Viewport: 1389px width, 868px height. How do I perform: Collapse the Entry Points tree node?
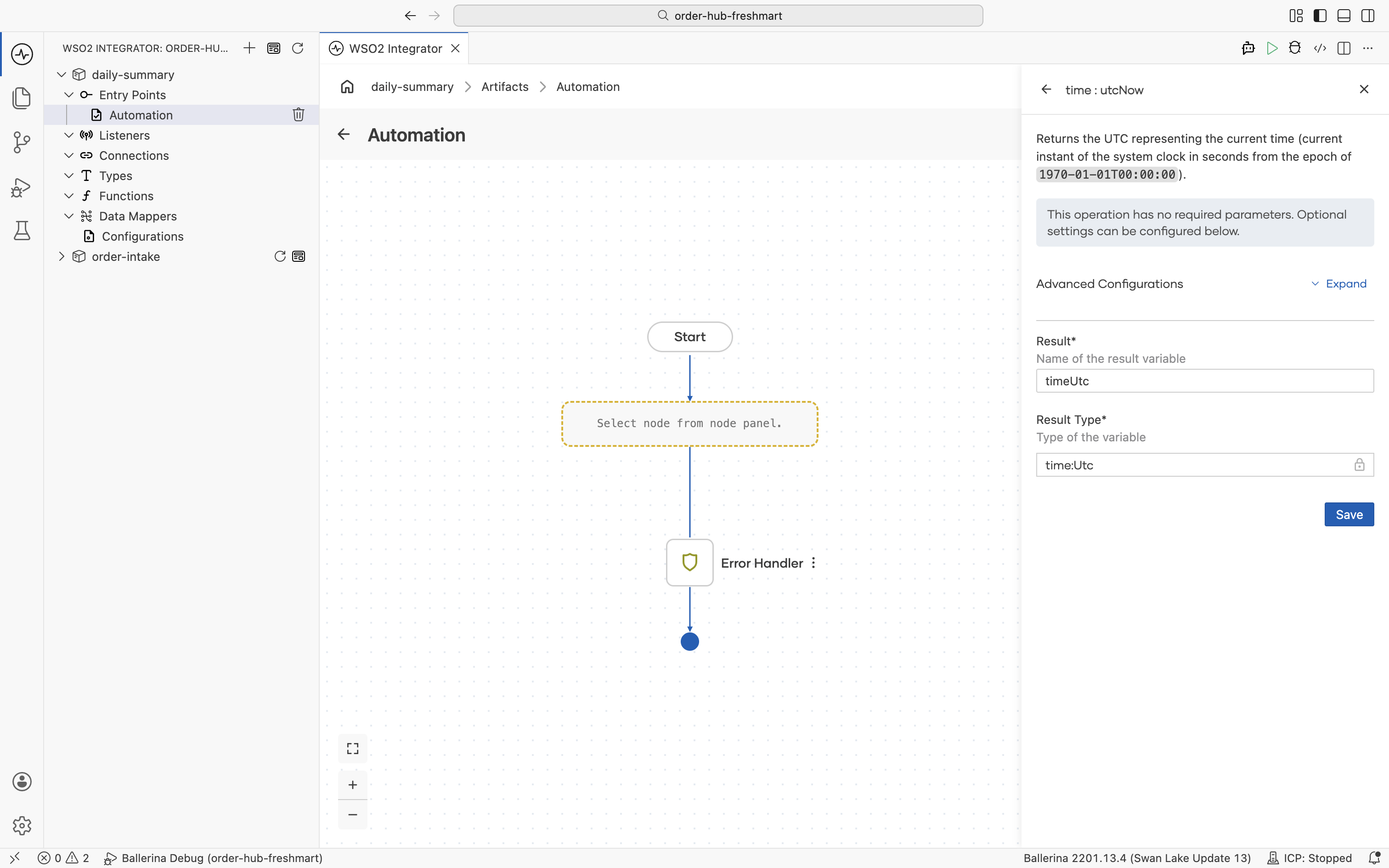(x=69, y=95)
